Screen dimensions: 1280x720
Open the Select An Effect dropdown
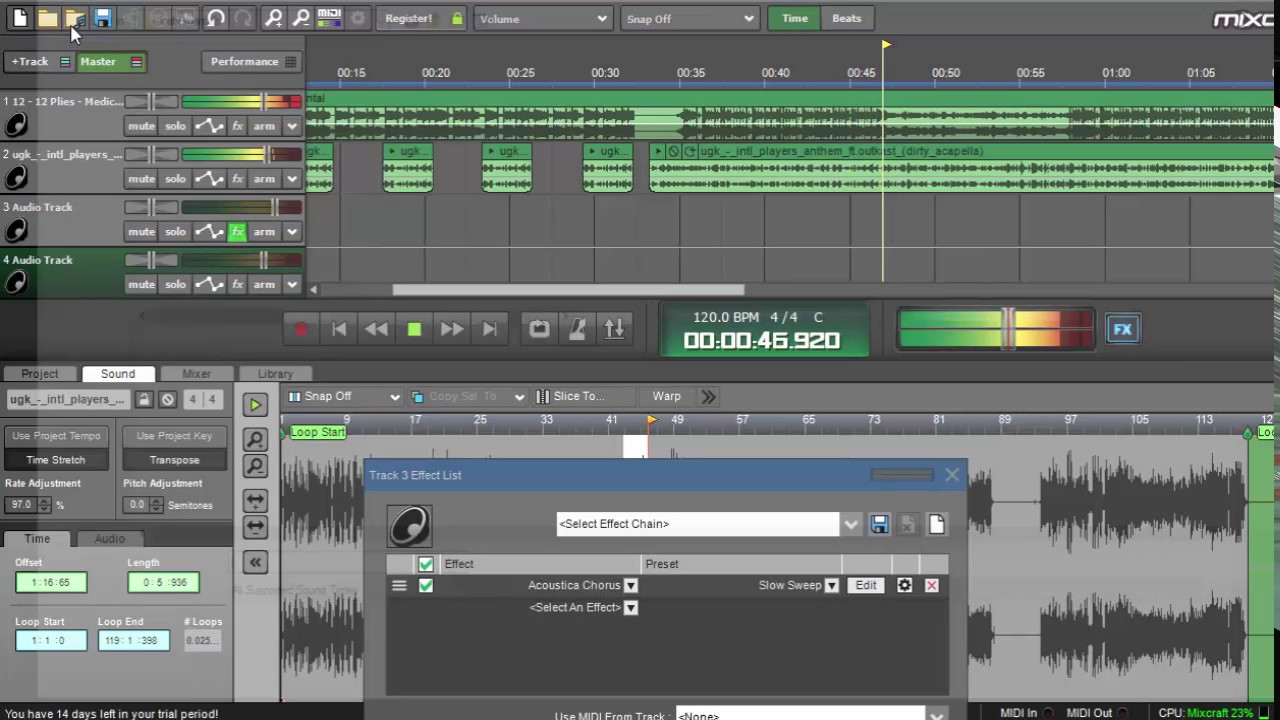pos(630,607)
